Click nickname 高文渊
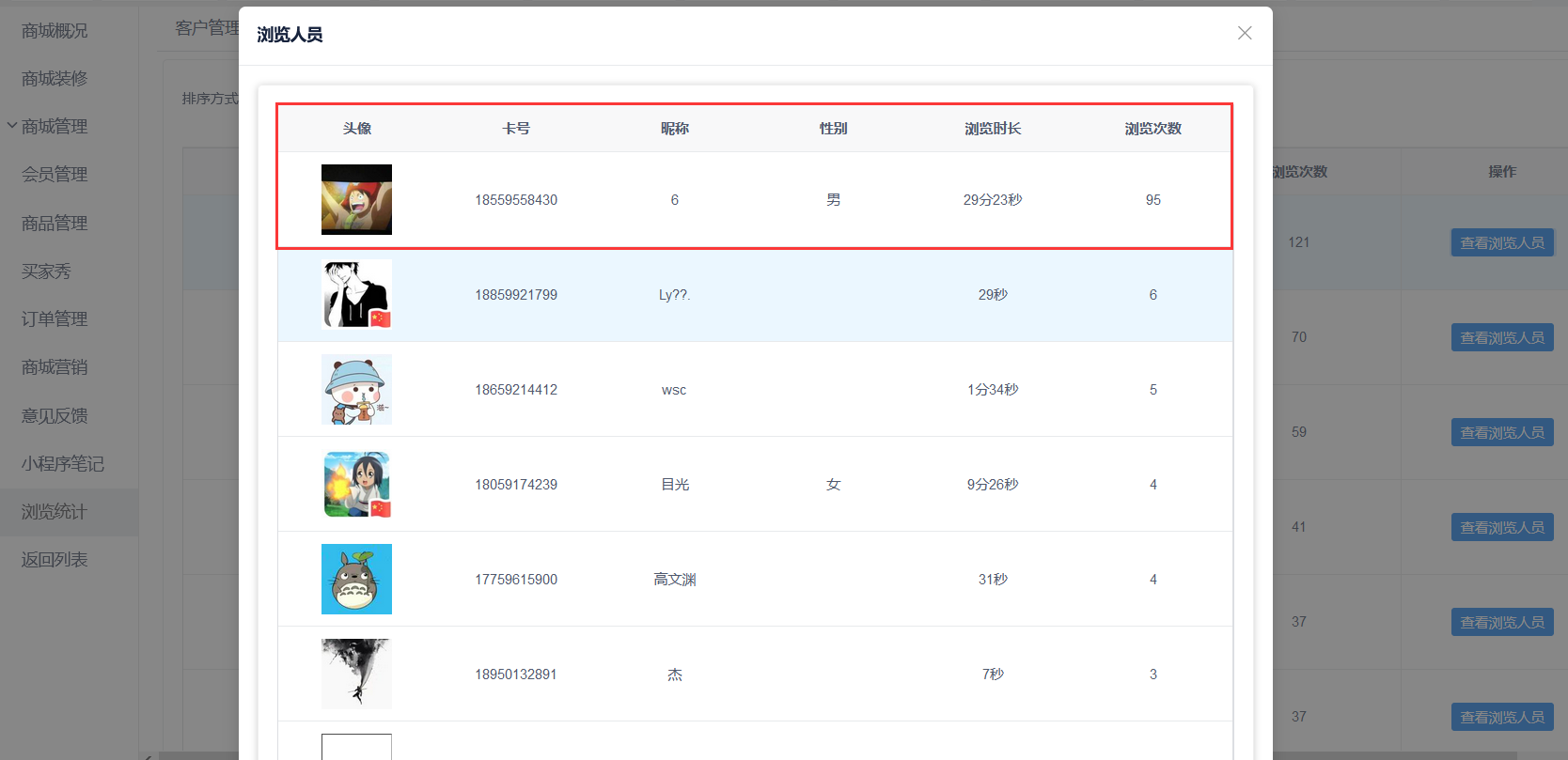This screenshot has width=1568, height=760. coord(675,580)
